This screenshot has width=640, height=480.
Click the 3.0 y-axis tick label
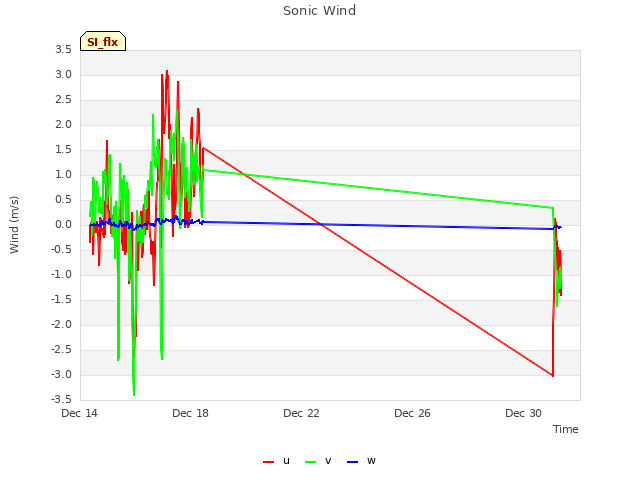[x=64, y=75]
